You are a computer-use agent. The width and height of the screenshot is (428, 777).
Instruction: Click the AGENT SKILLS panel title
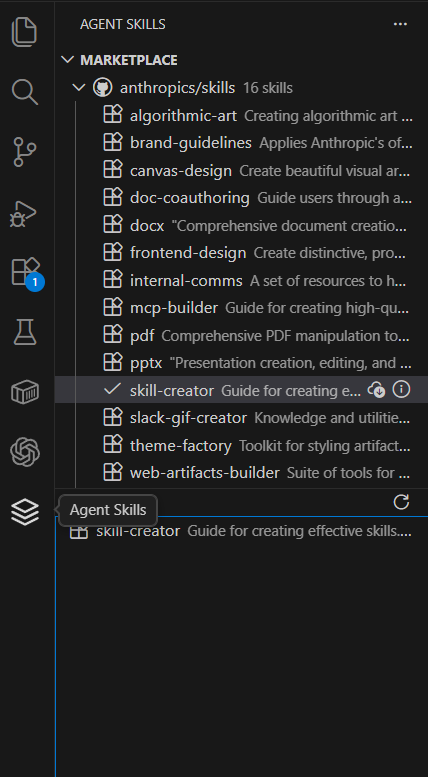(123, 24)
